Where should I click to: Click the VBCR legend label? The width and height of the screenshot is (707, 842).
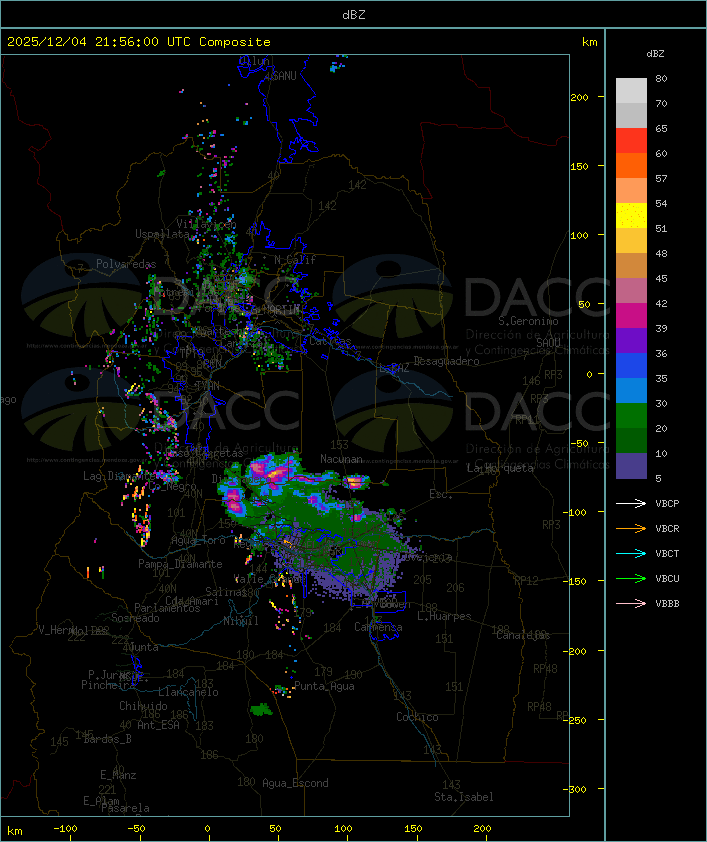click(x=667, y=528)
